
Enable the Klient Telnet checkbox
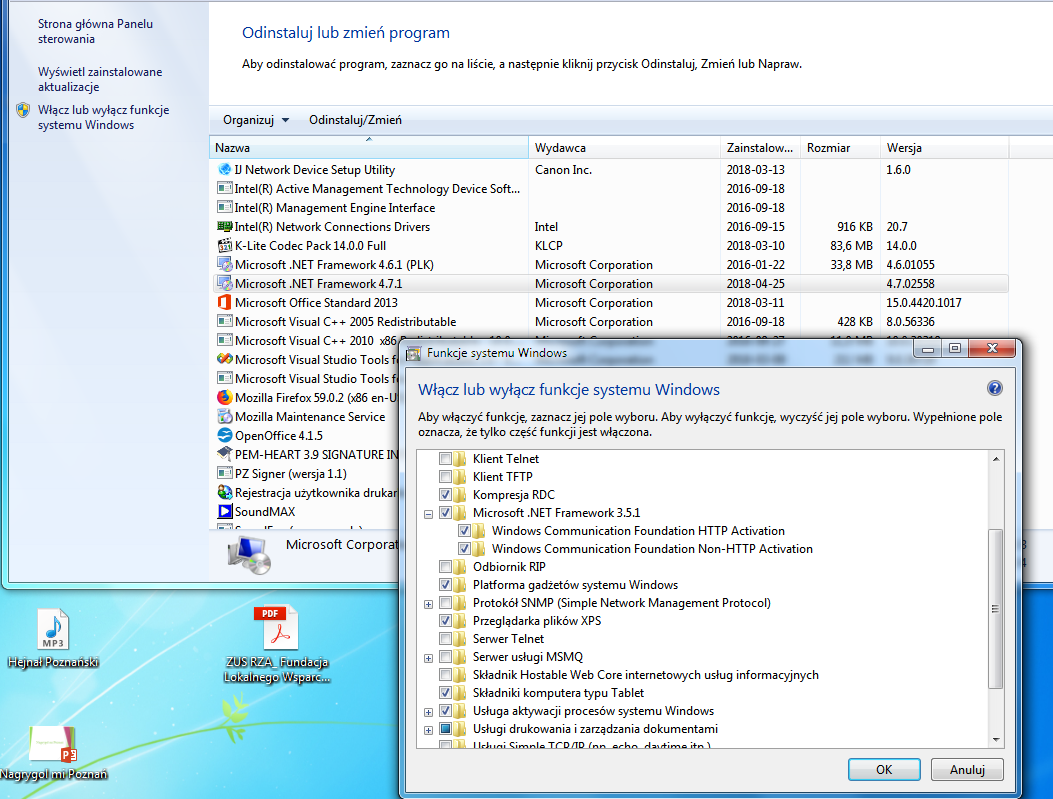445,459
